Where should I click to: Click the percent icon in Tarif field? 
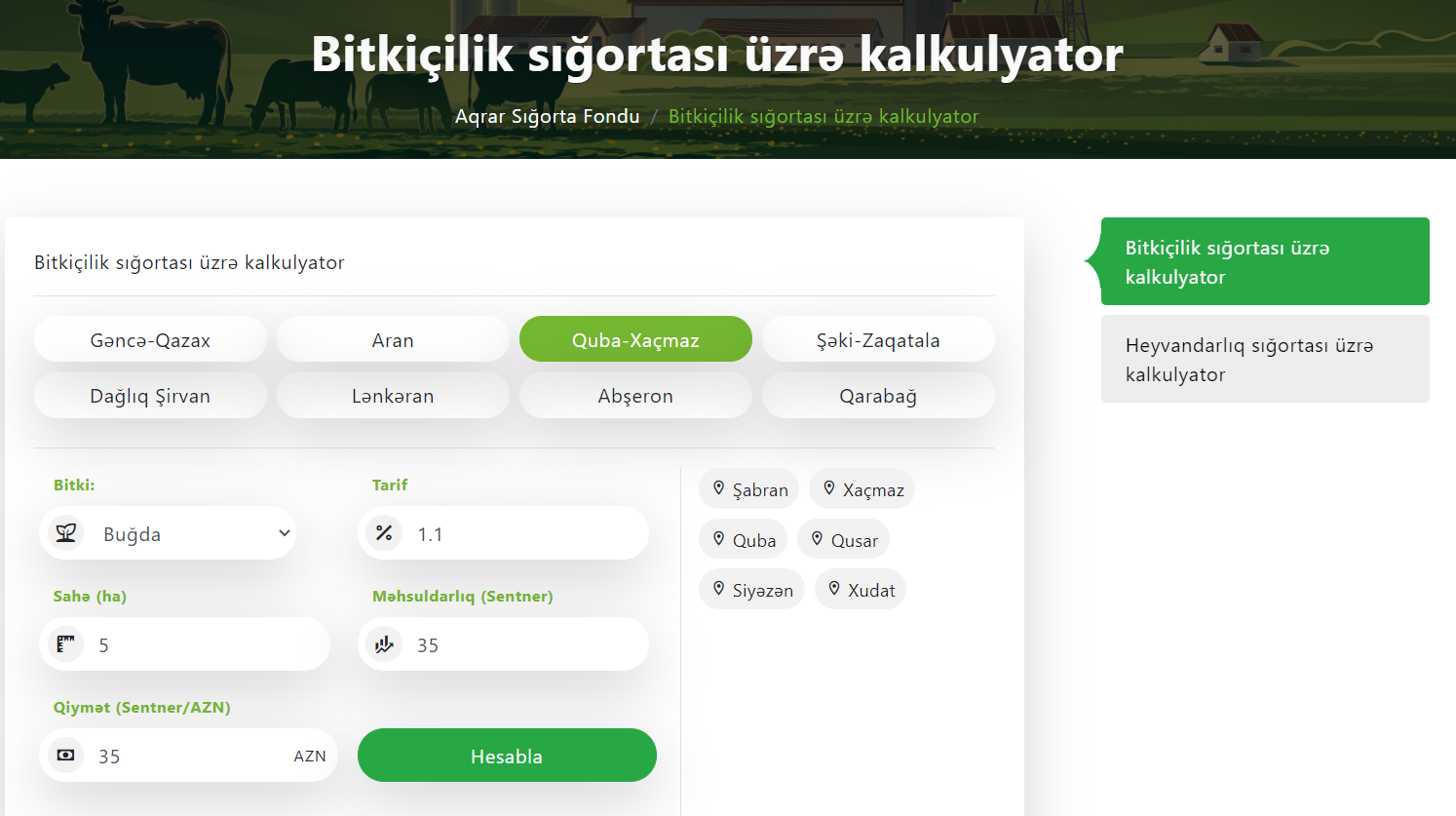click(384, 533)
